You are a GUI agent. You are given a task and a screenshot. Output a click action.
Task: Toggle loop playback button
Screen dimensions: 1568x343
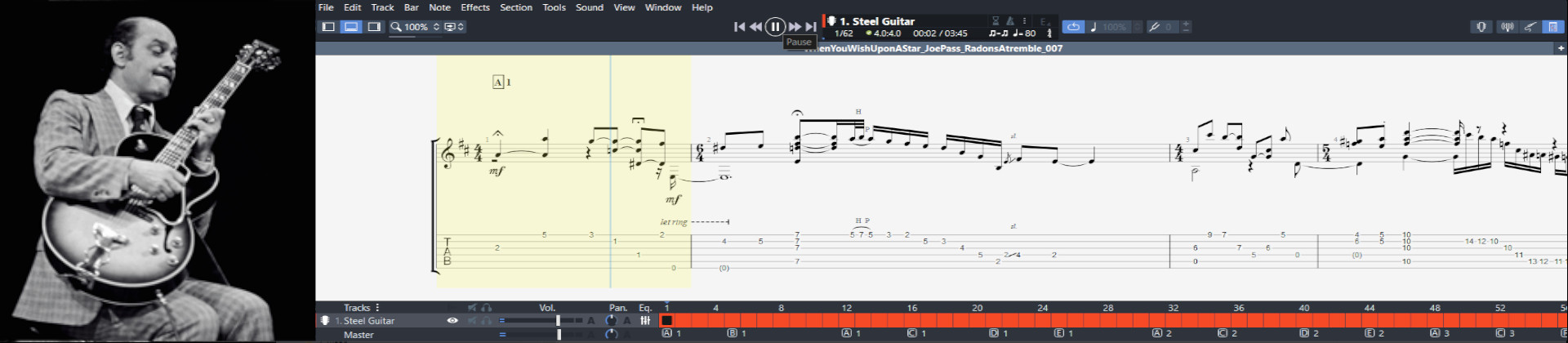tap(1073, 27)
